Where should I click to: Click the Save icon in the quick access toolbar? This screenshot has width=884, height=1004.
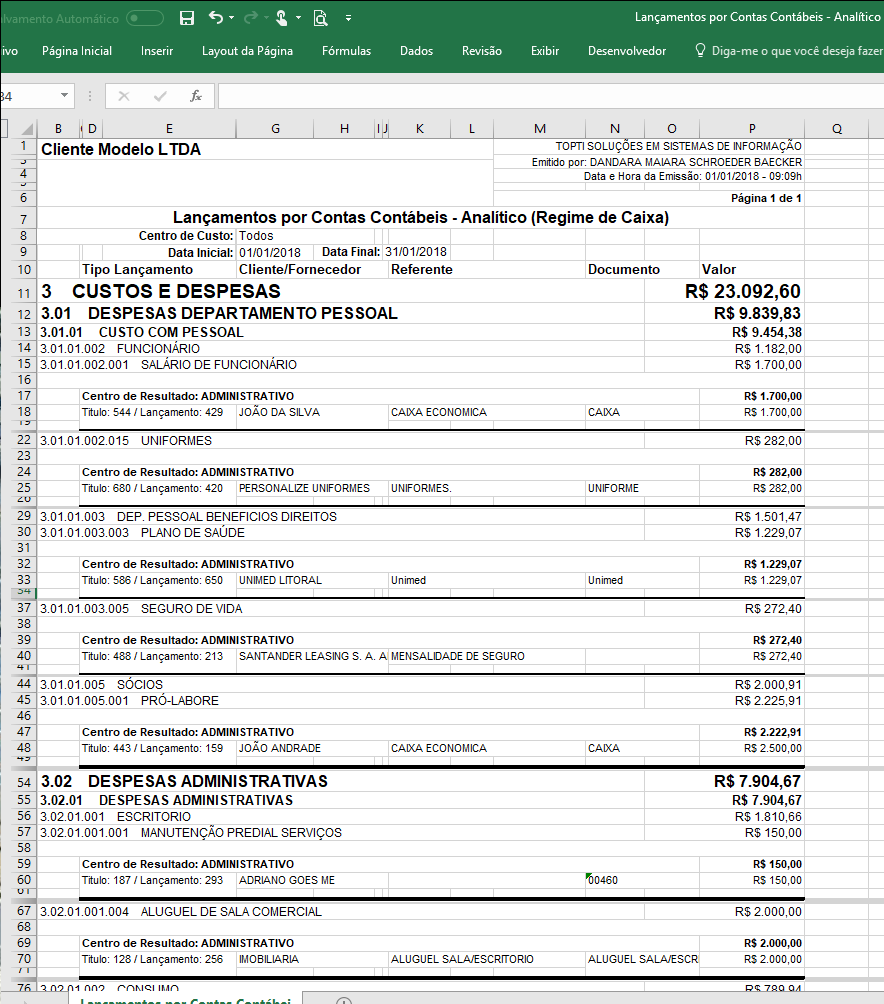click(x=187, y=18)
